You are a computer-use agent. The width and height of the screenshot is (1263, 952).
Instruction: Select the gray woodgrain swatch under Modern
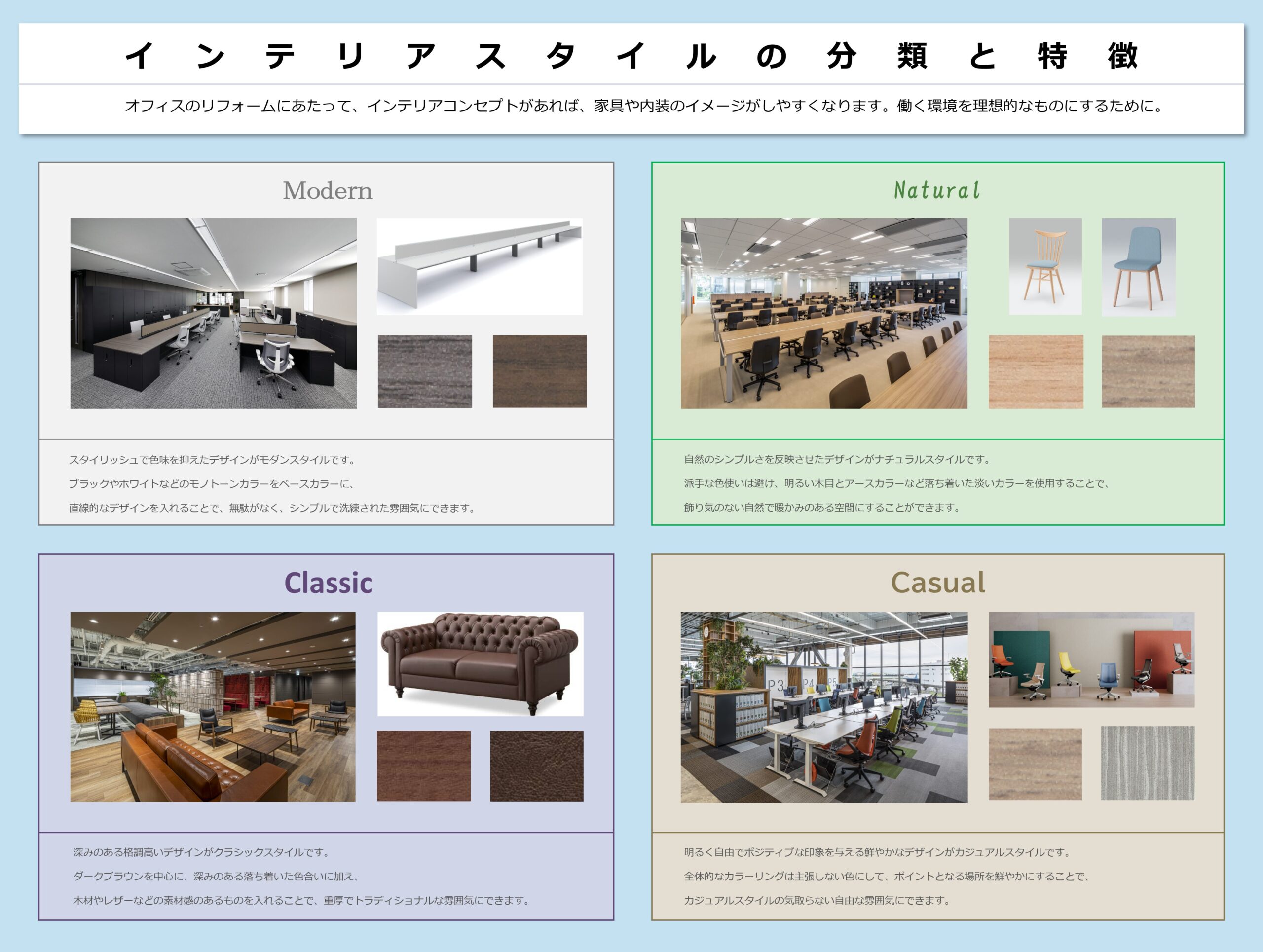pos(425,371)
